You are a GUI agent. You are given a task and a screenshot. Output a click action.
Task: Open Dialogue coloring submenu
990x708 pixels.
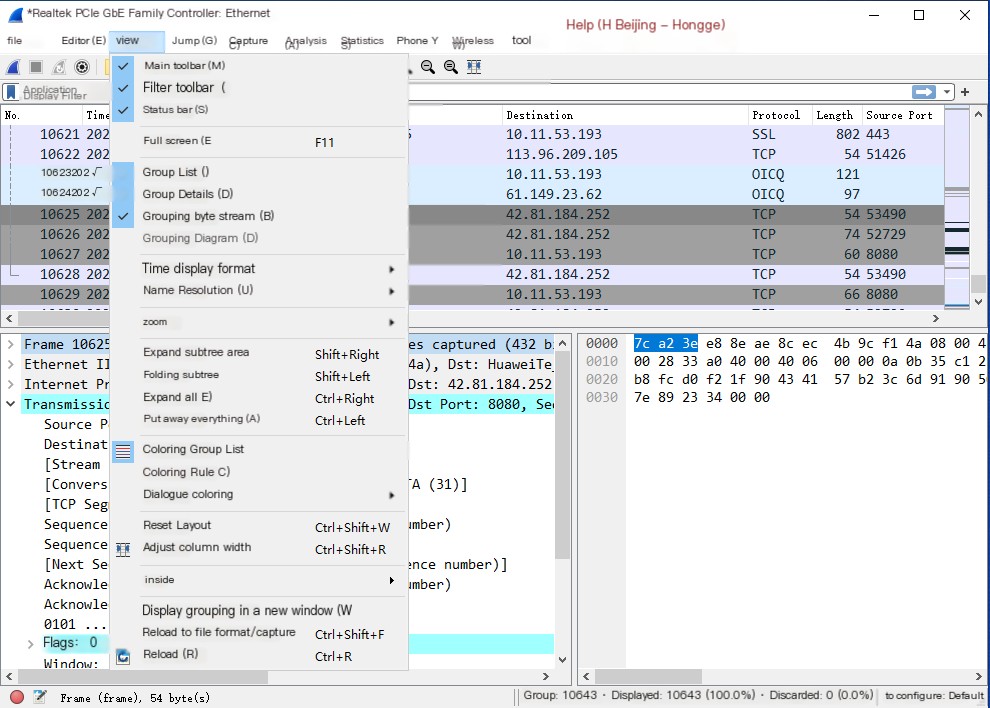point(259,495)
